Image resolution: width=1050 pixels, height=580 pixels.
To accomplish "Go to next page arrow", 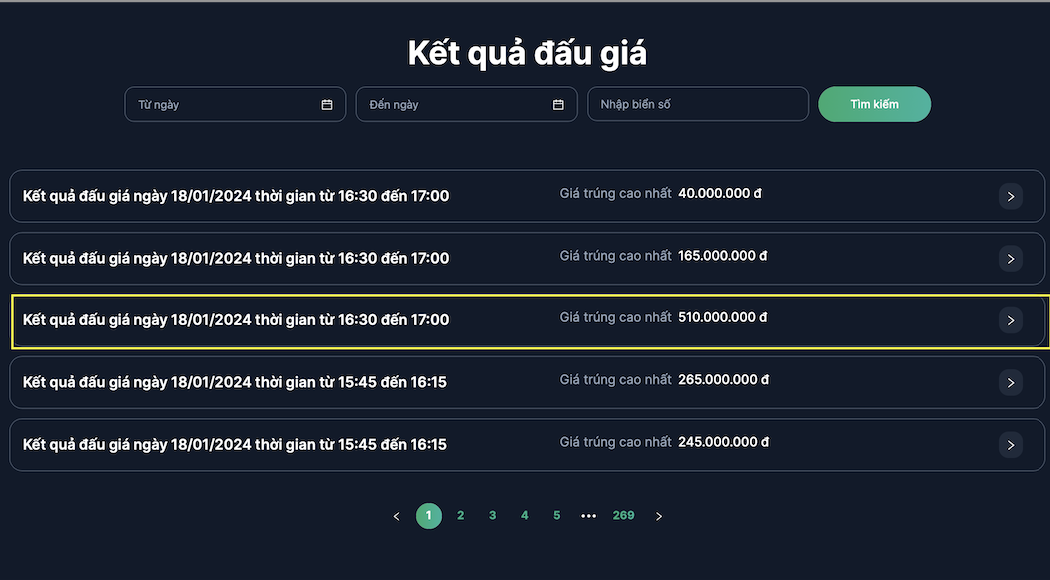I will point(659,516).
